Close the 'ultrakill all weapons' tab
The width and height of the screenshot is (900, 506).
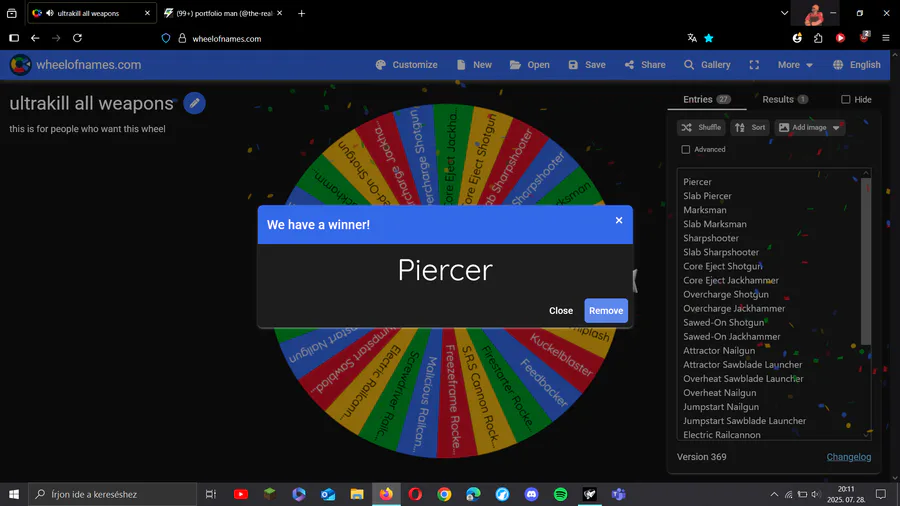pos(147,13)
